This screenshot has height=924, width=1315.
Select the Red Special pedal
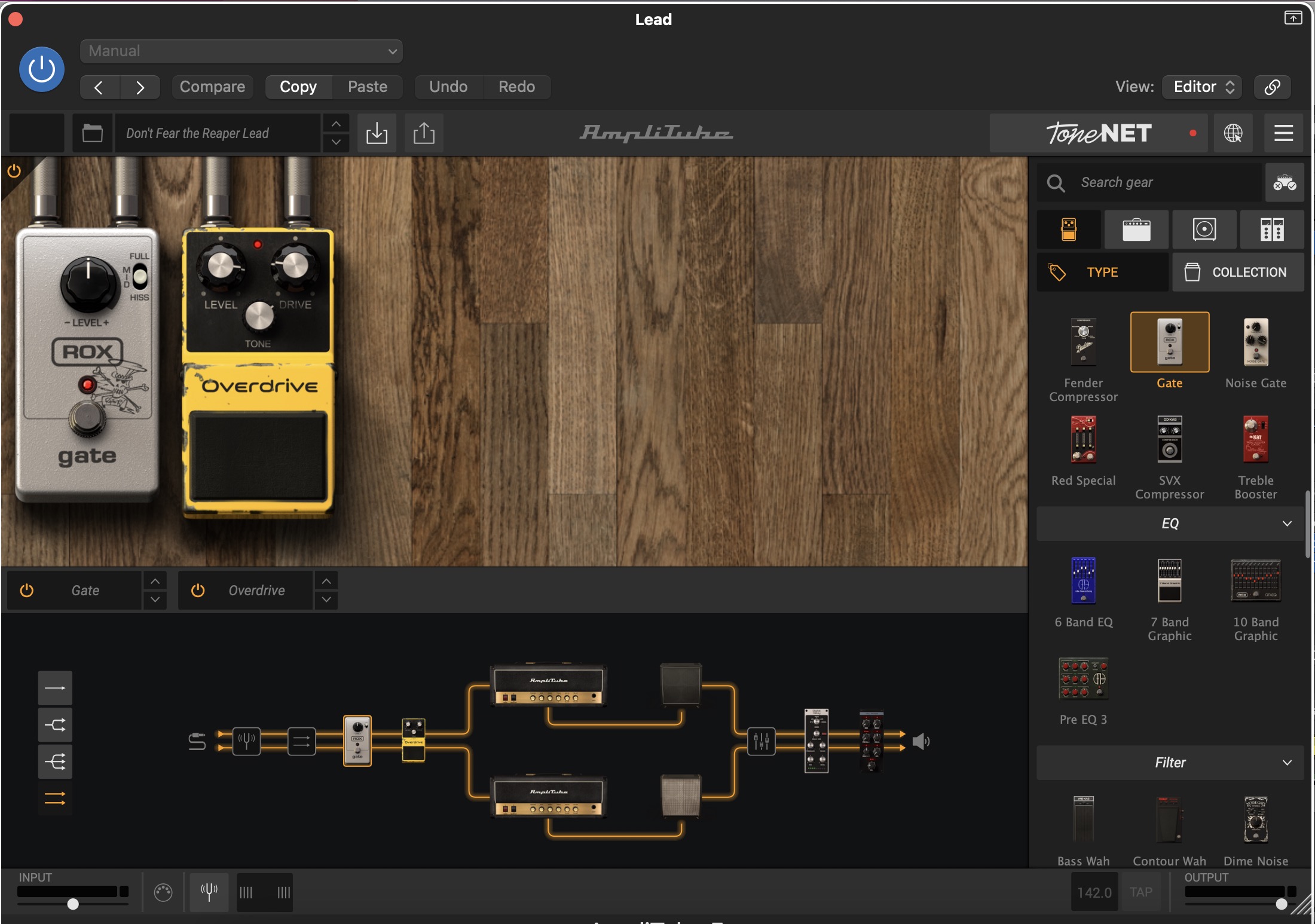pos(1083,451)
